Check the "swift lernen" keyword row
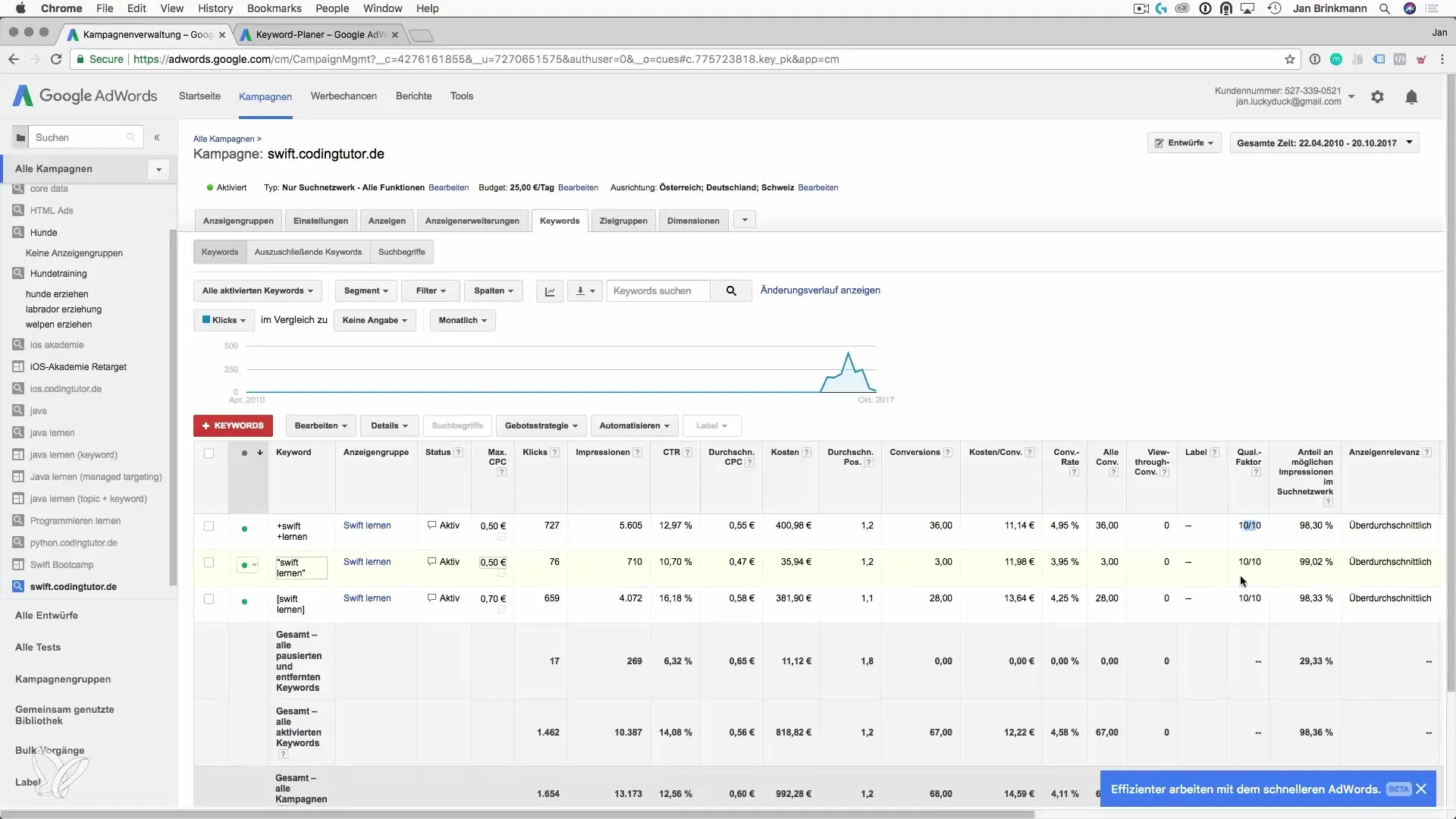Viewport: 1456px width, 819px height. pos(209,563)
